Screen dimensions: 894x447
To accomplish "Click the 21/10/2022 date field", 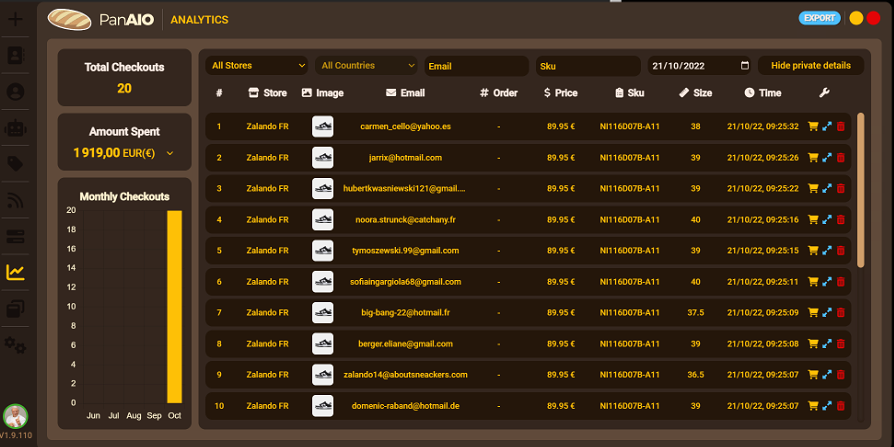I will [699, 66].
